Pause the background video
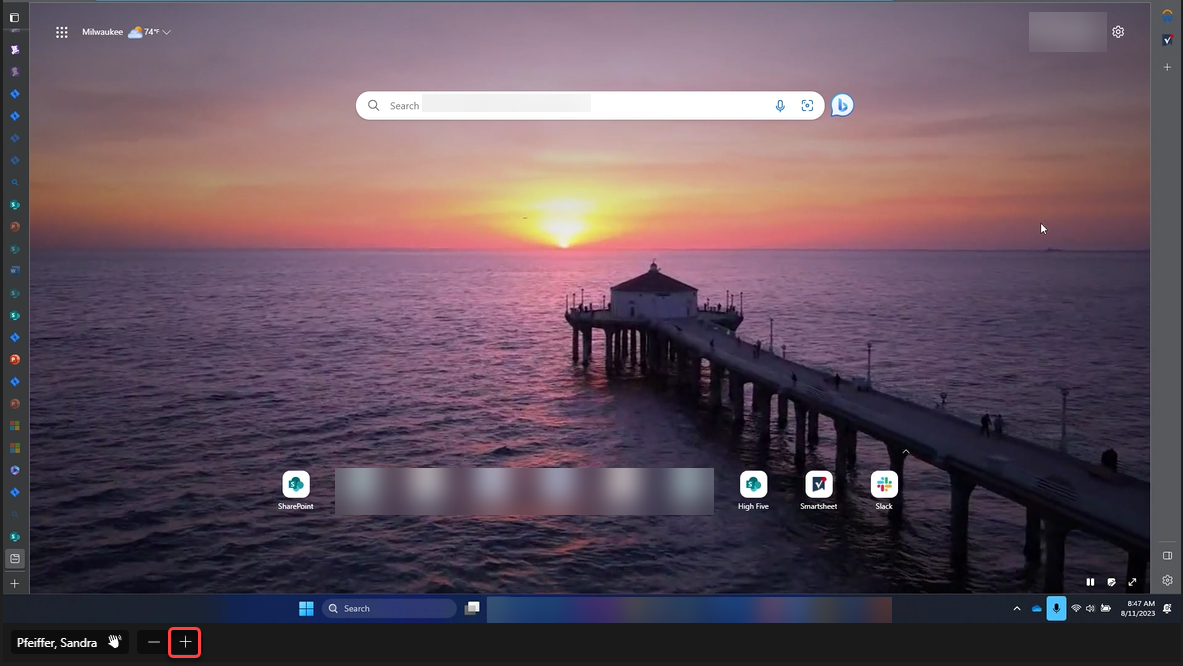The image size is (1183, 666). point(1090,582)
